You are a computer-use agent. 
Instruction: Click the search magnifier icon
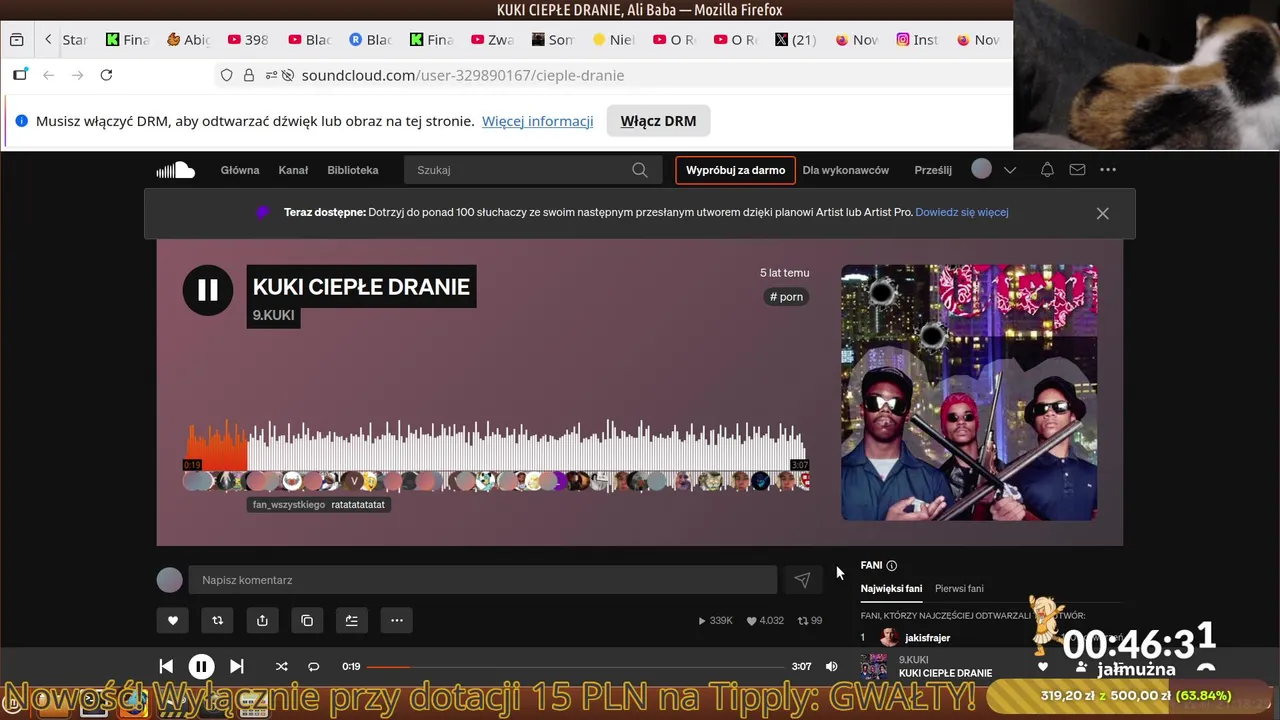(640, 170)
